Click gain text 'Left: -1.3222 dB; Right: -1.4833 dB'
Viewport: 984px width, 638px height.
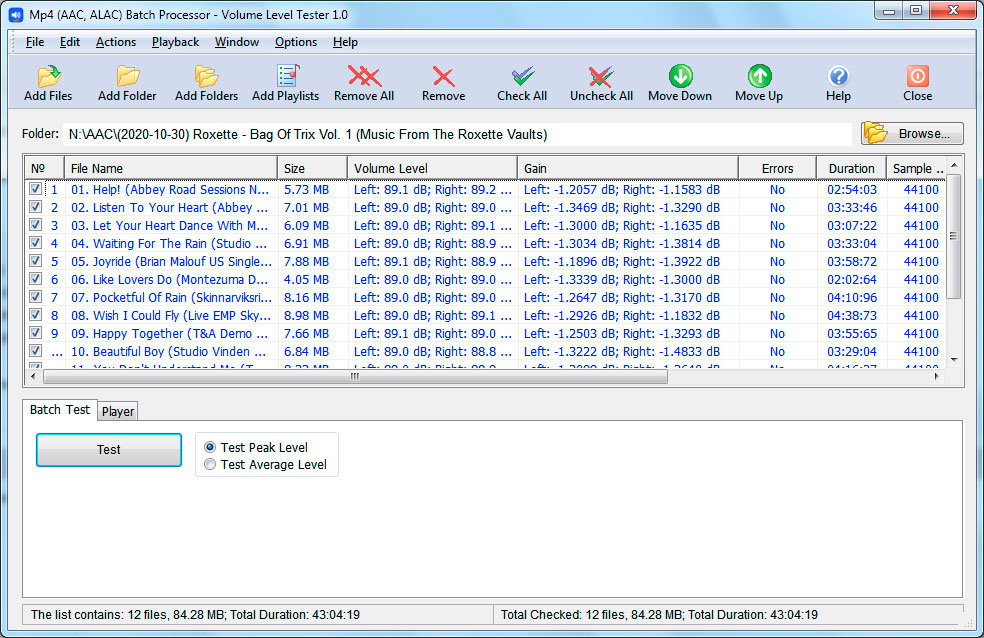[622, 352]
